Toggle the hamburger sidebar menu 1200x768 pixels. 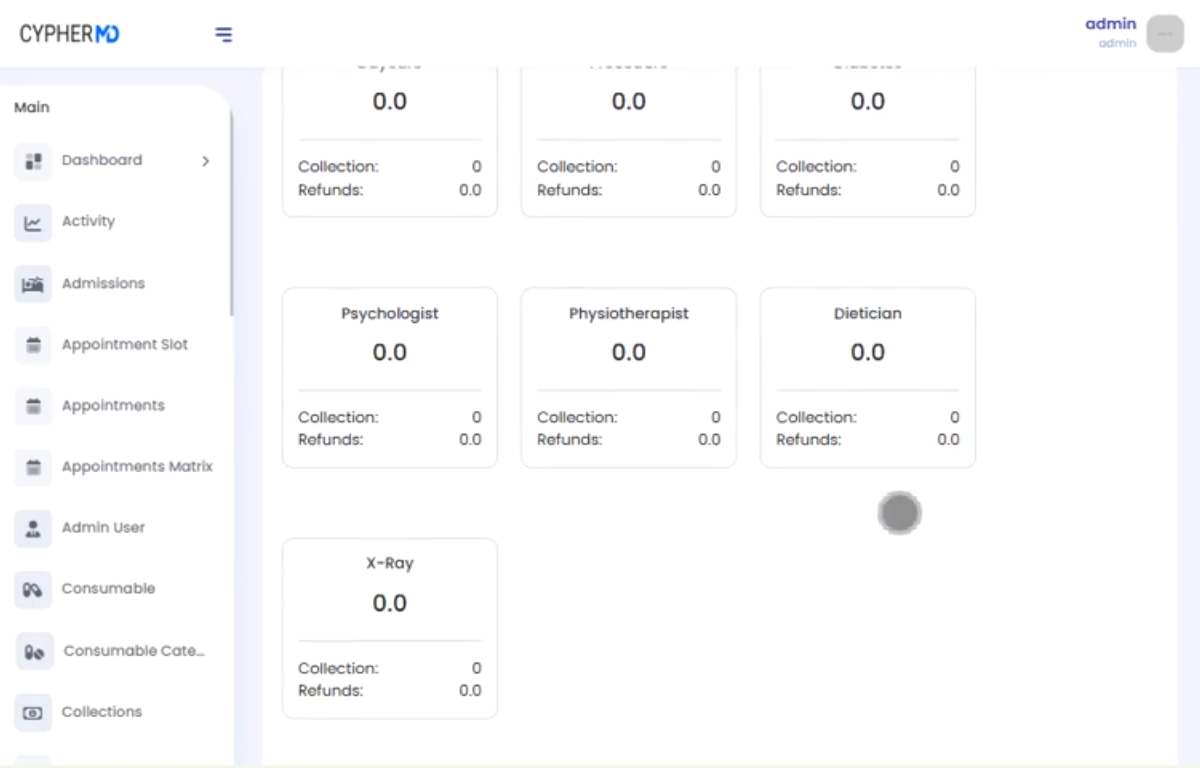(224, 35)
